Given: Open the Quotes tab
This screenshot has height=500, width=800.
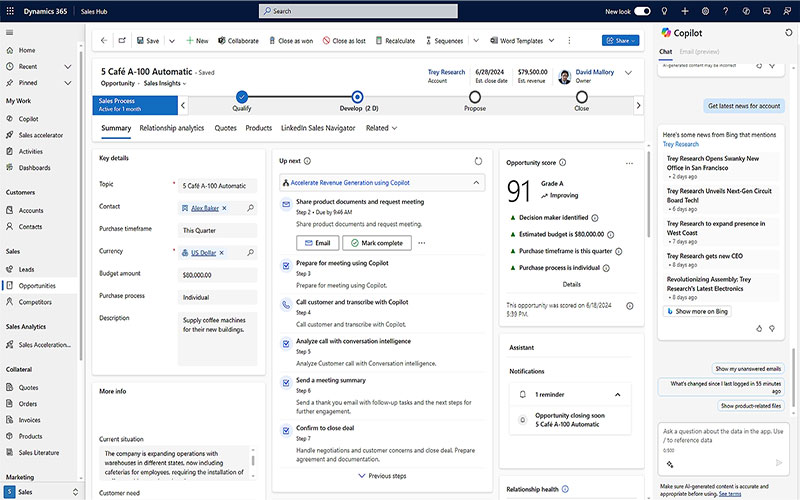Looking at the screenshot, I should 226,128.
